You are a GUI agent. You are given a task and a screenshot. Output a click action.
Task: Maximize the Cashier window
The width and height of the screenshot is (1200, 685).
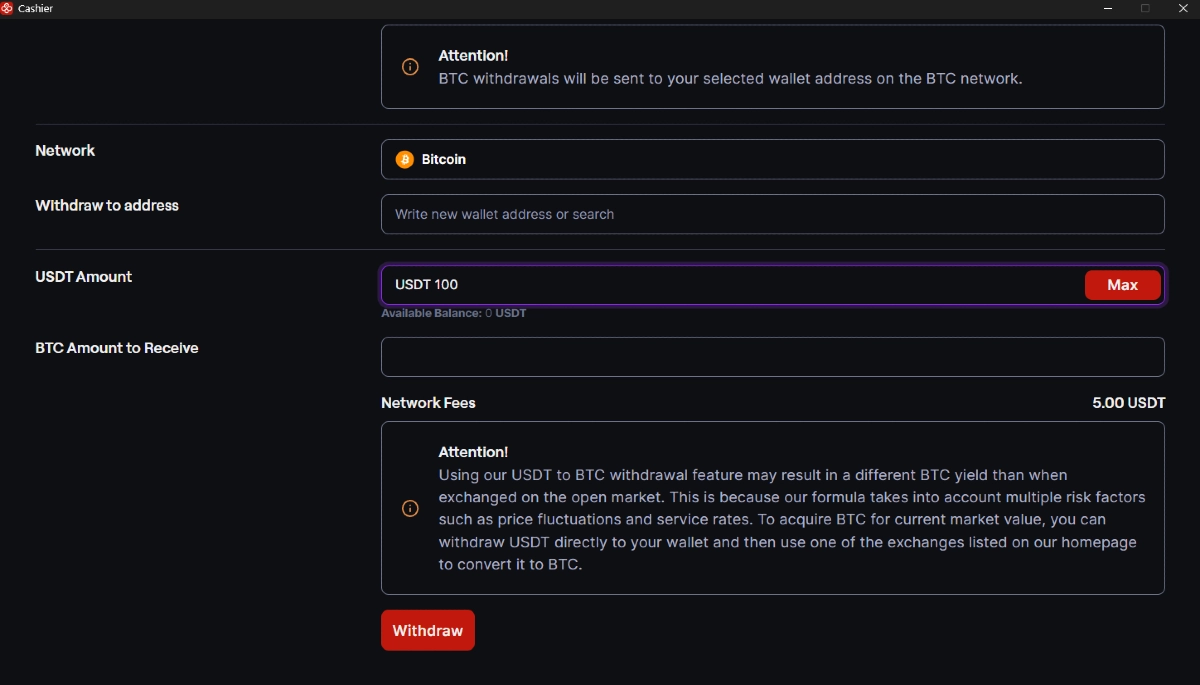pyautogui.click(x=1145, y=8)
